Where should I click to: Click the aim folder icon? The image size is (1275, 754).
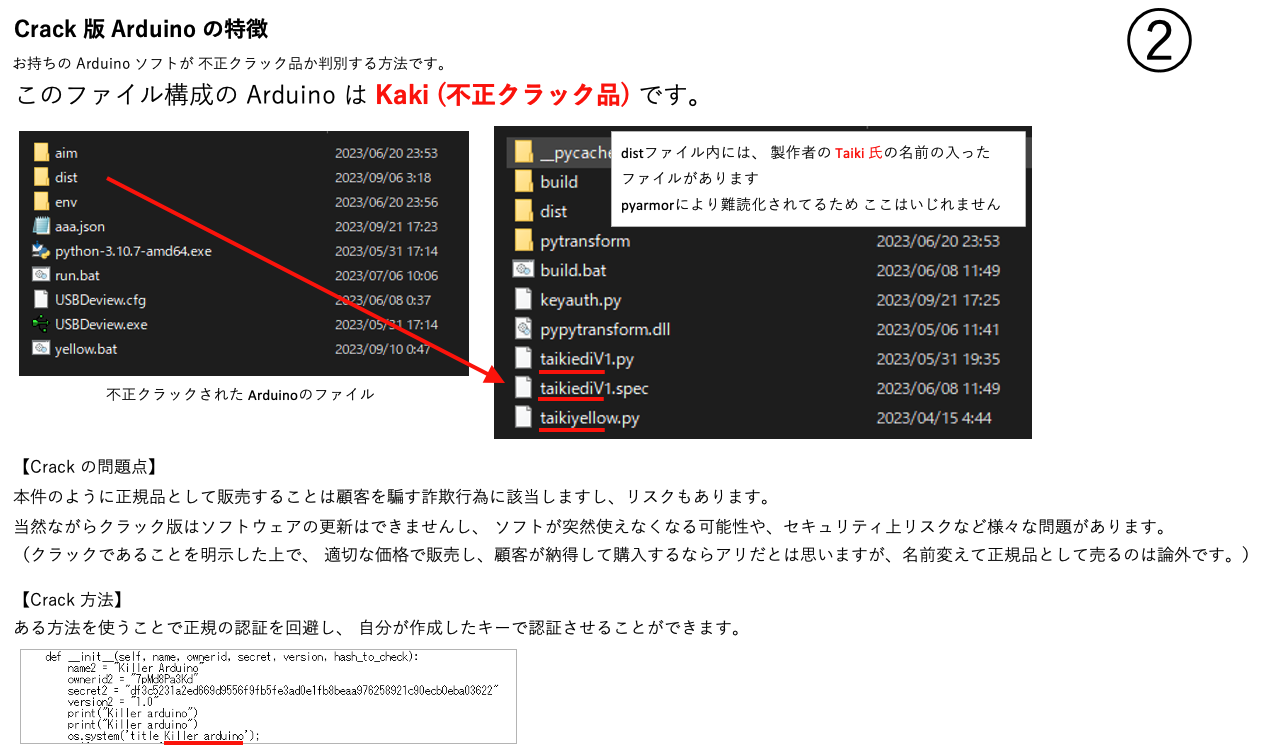pyautogui.click(x=41, y=153)
